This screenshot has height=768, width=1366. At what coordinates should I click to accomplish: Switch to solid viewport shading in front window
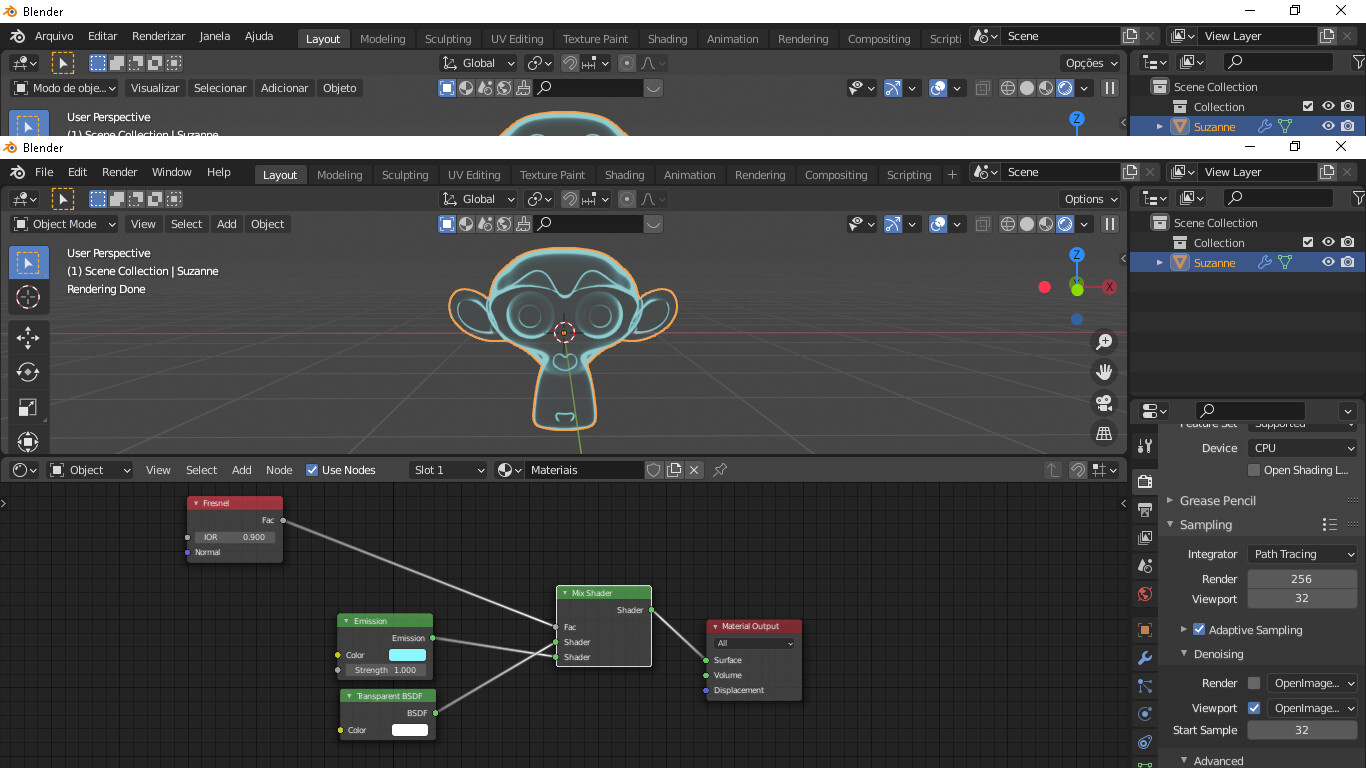pyautogui.click(x=1027, y=225)
